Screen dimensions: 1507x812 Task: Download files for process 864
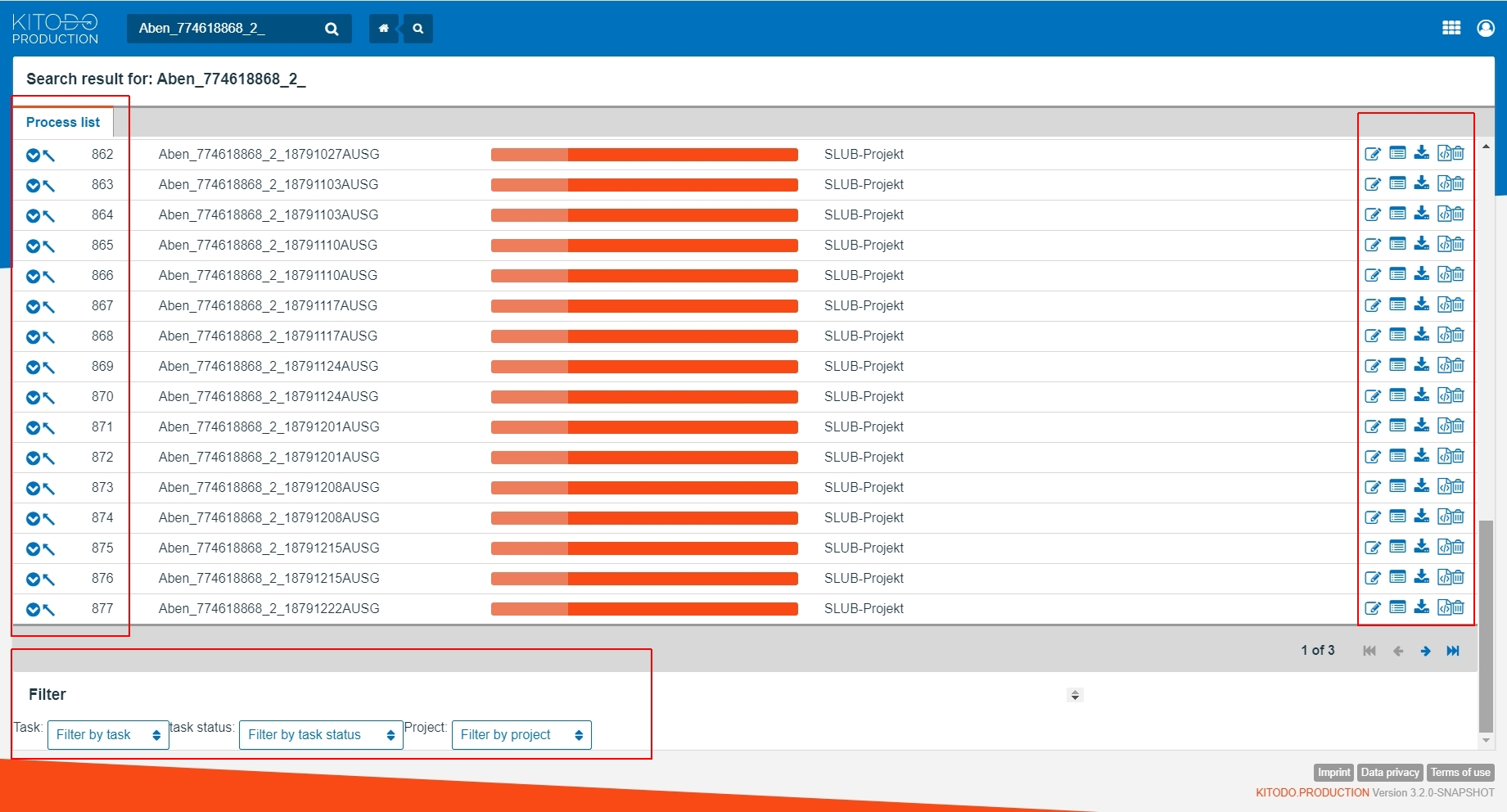pos(1422,214)
